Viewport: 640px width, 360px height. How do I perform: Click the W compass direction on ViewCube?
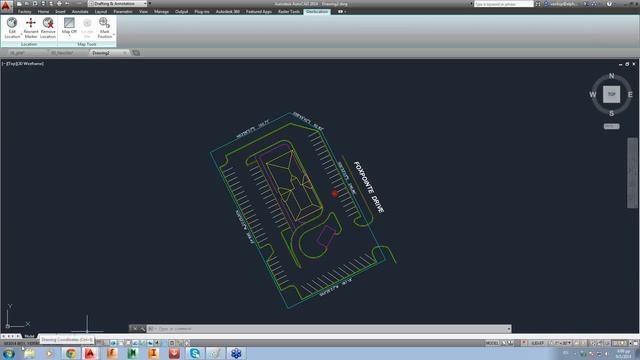[x=593, y=95]
